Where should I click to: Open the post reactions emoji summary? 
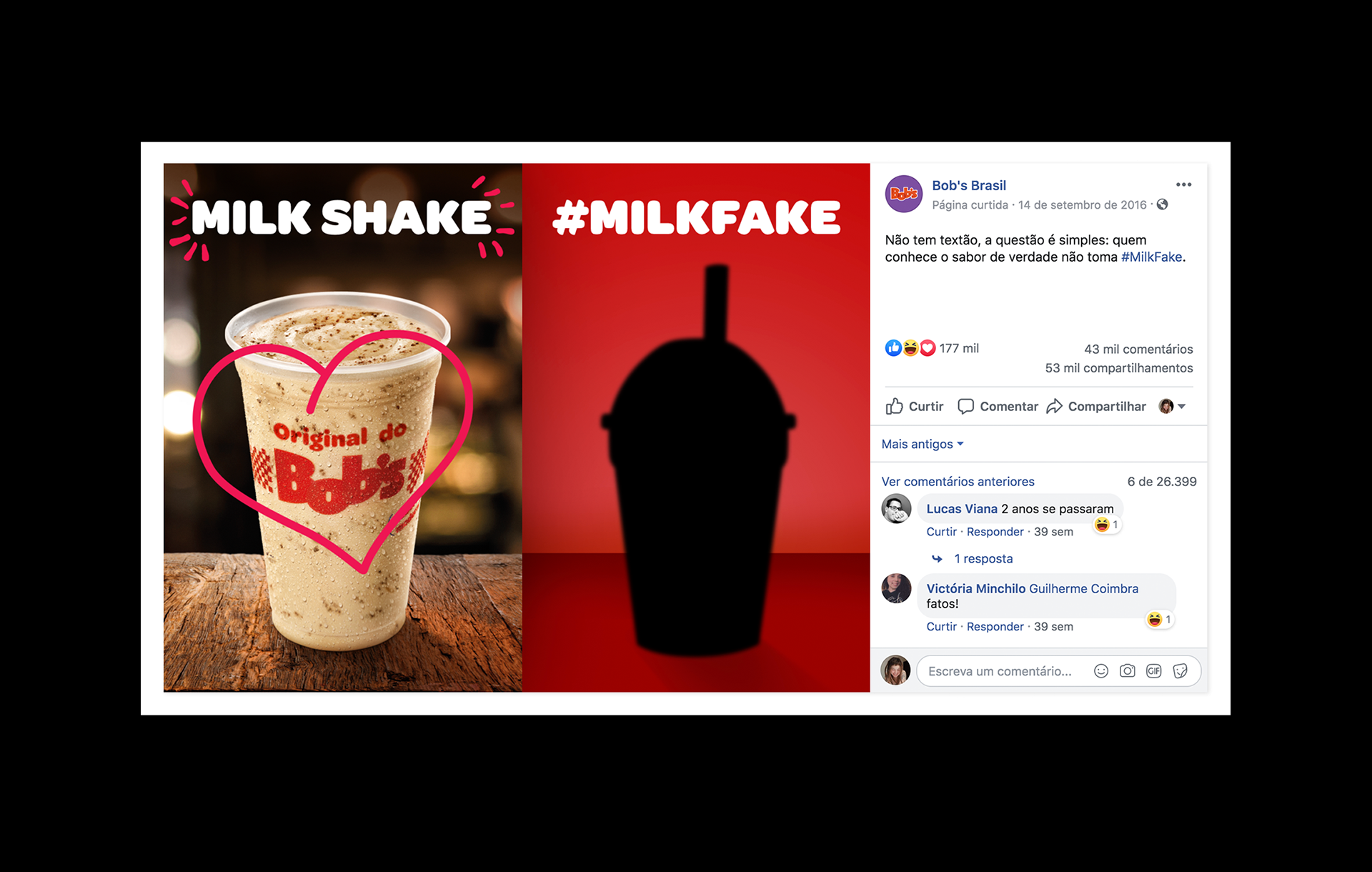[x=910, y=348]
